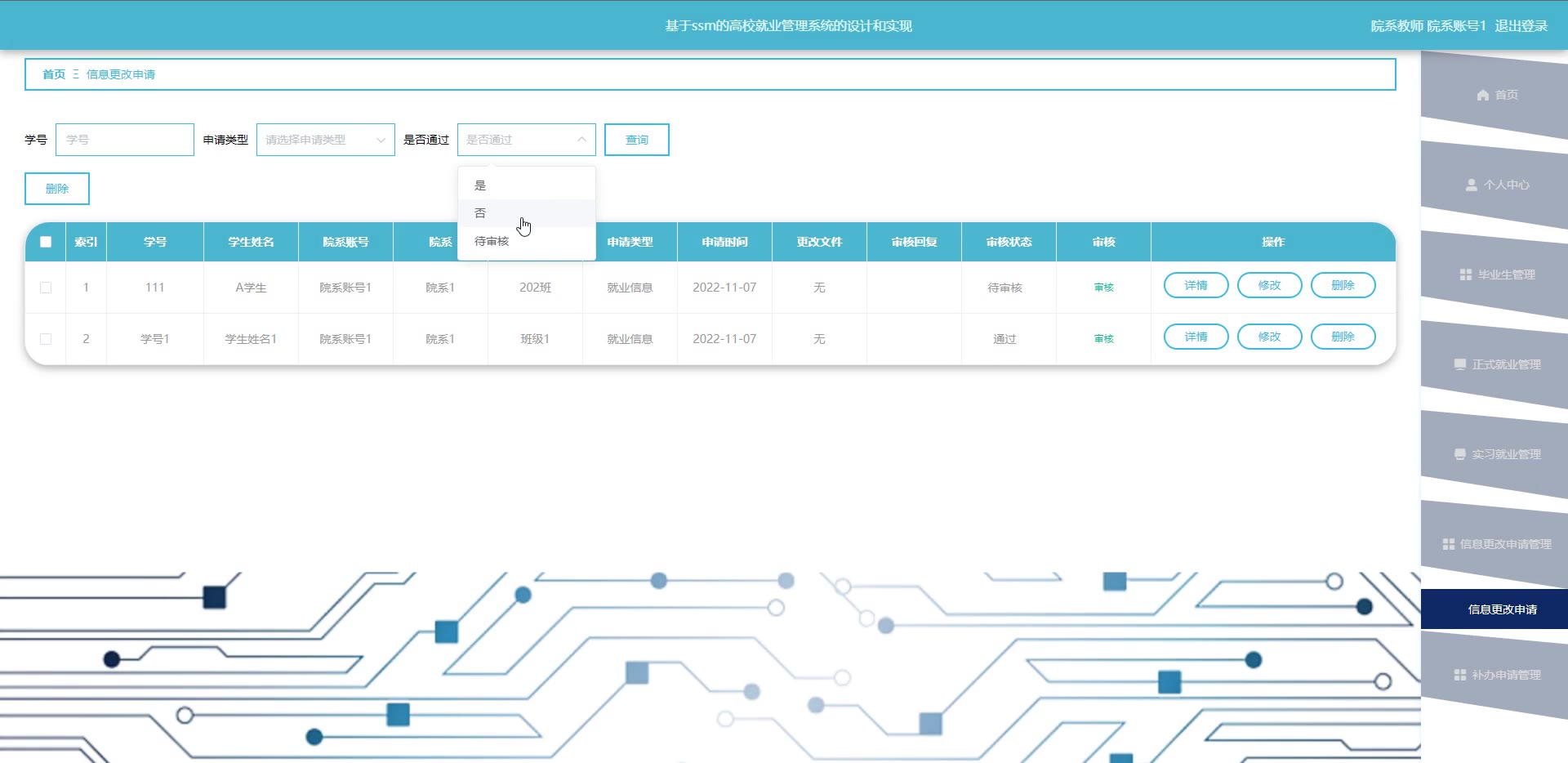Open 个人中心 in the sidebar
This screenshot has width=1568, height=763.
[x=1496, y=185]
